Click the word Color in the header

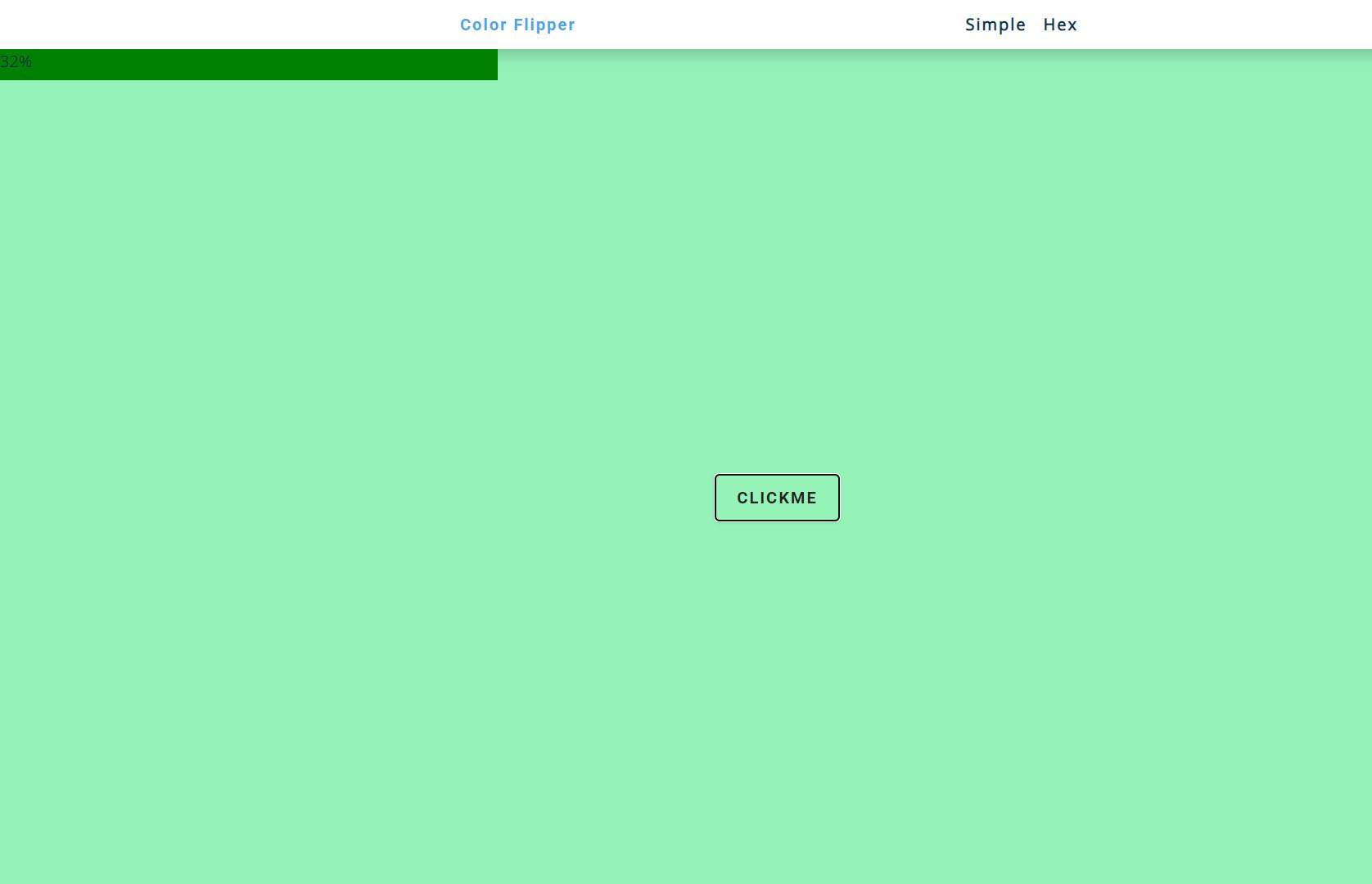[483, 25]
